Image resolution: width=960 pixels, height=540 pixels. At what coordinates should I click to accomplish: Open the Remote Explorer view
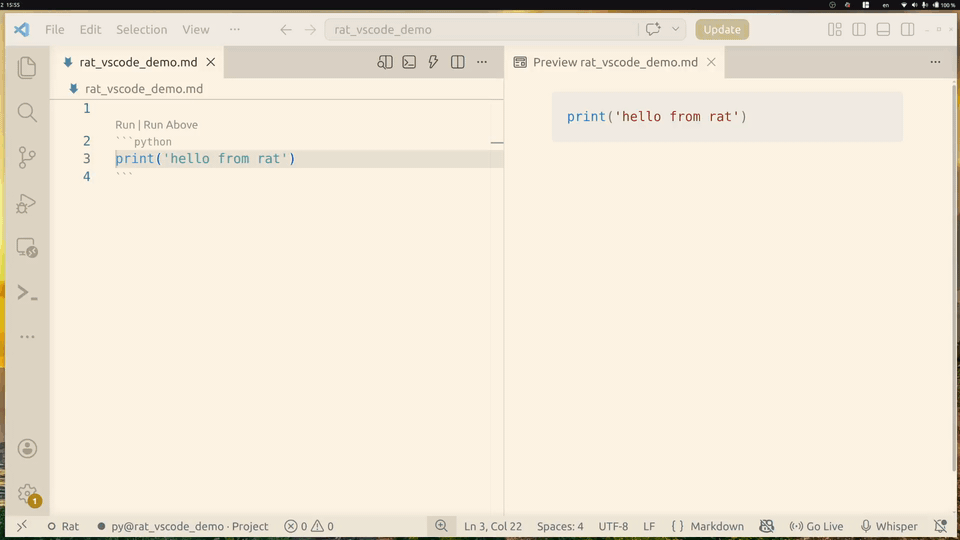[x=27, y=248]
